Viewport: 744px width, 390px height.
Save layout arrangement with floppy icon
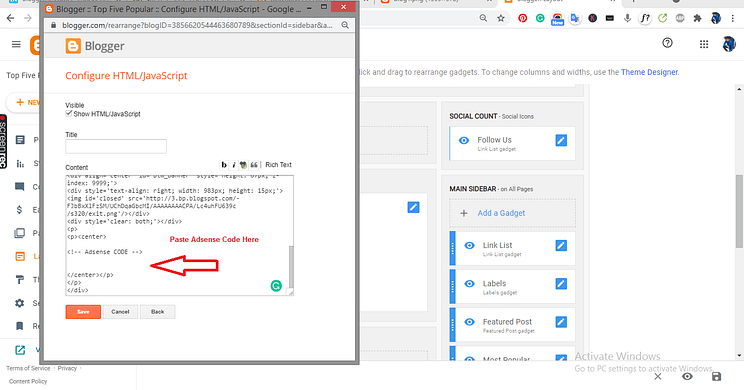pos(716,376)
